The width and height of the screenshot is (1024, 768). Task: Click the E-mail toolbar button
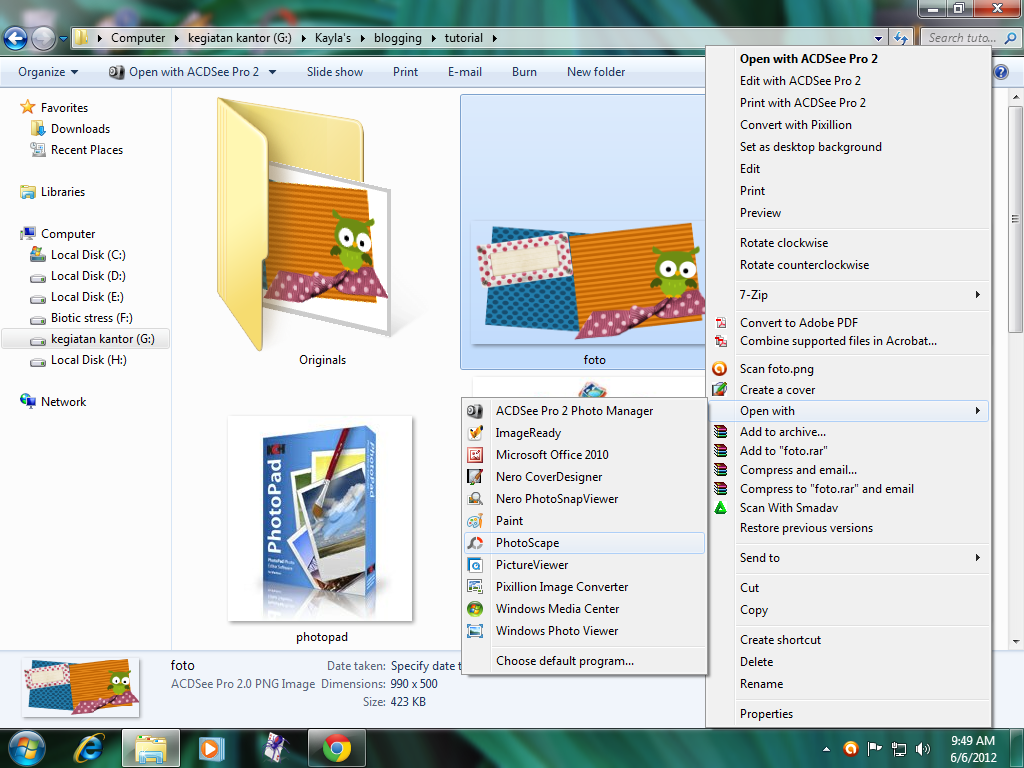tap(465, 72)
